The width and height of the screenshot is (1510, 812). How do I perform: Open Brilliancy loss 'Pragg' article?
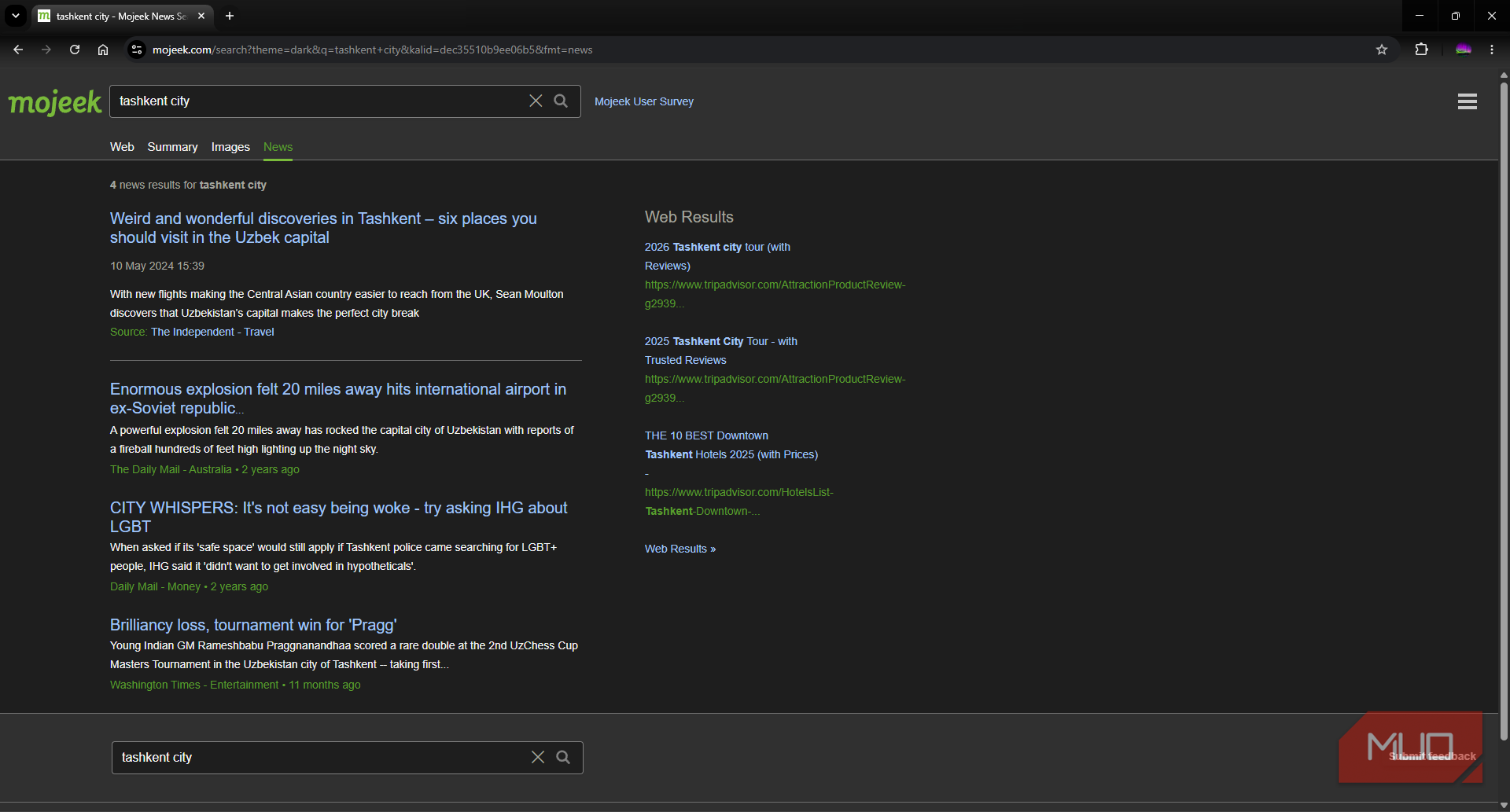pos(253,625)
